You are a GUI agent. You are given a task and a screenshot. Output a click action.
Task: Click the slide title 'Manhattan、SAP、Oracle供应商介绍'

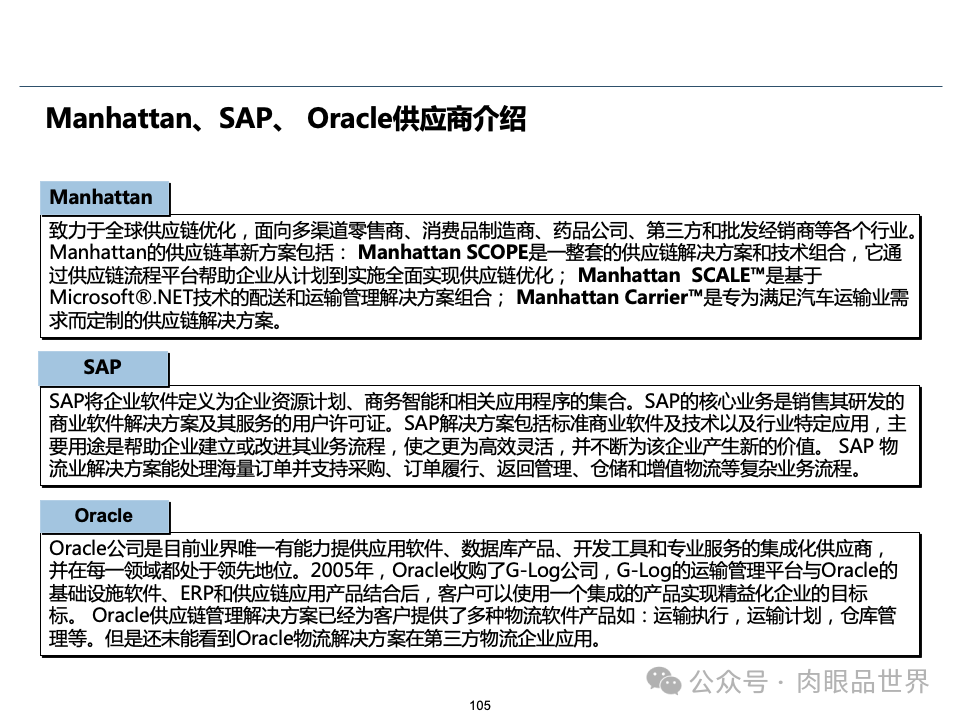[x=285, y=118]
